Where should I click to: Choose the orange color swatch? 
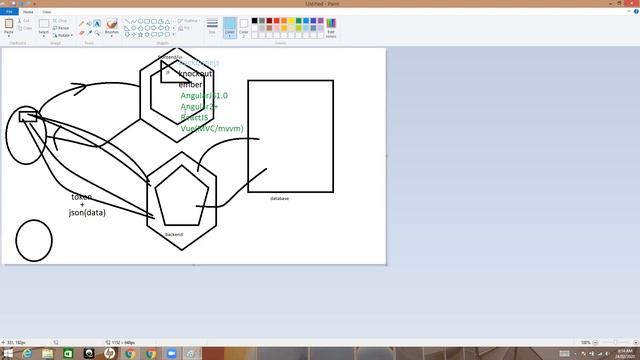point(284,20)
